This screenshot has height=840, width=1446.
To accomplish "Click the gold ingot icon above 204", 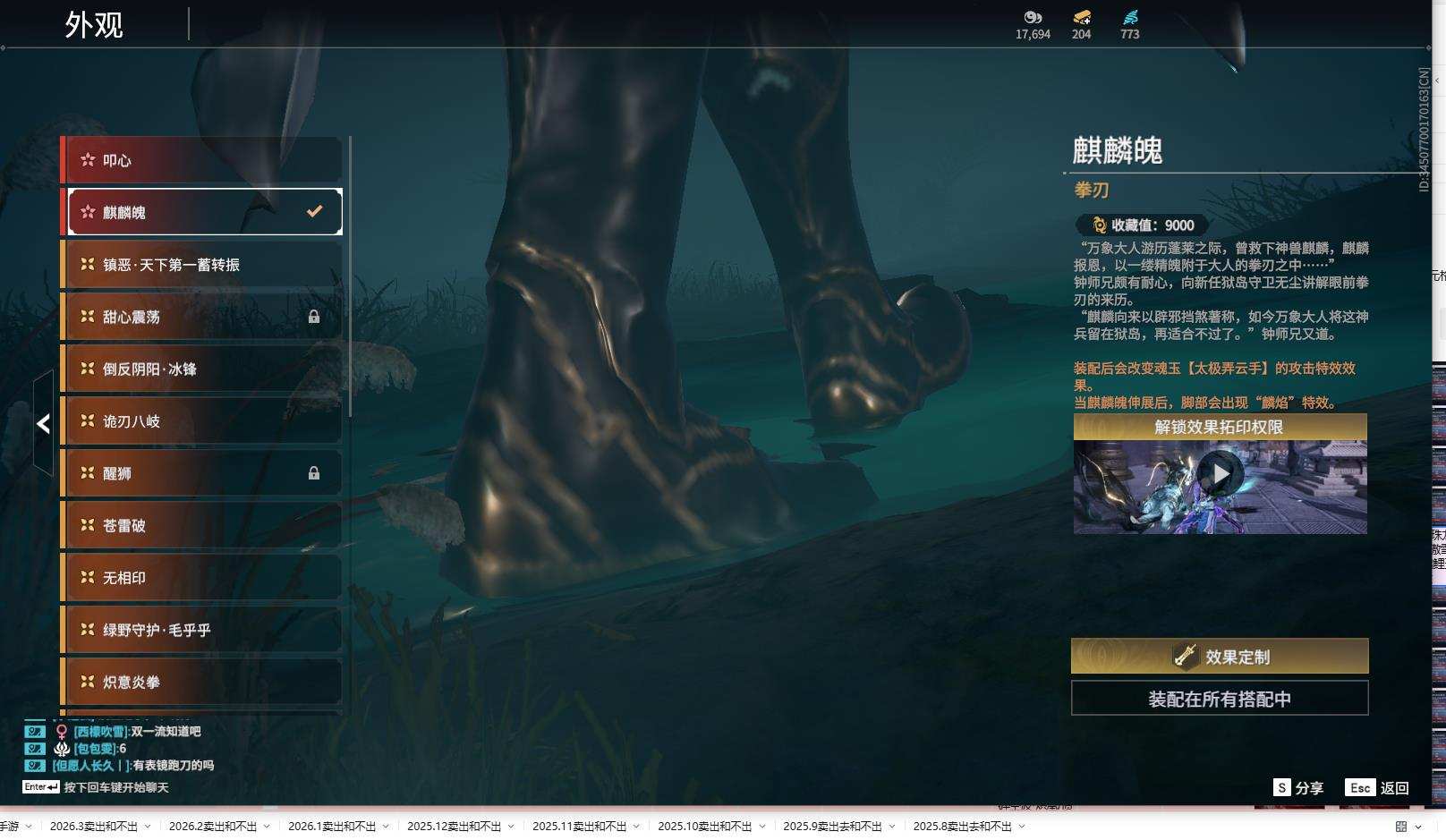I will click(x=1082, y=17).
